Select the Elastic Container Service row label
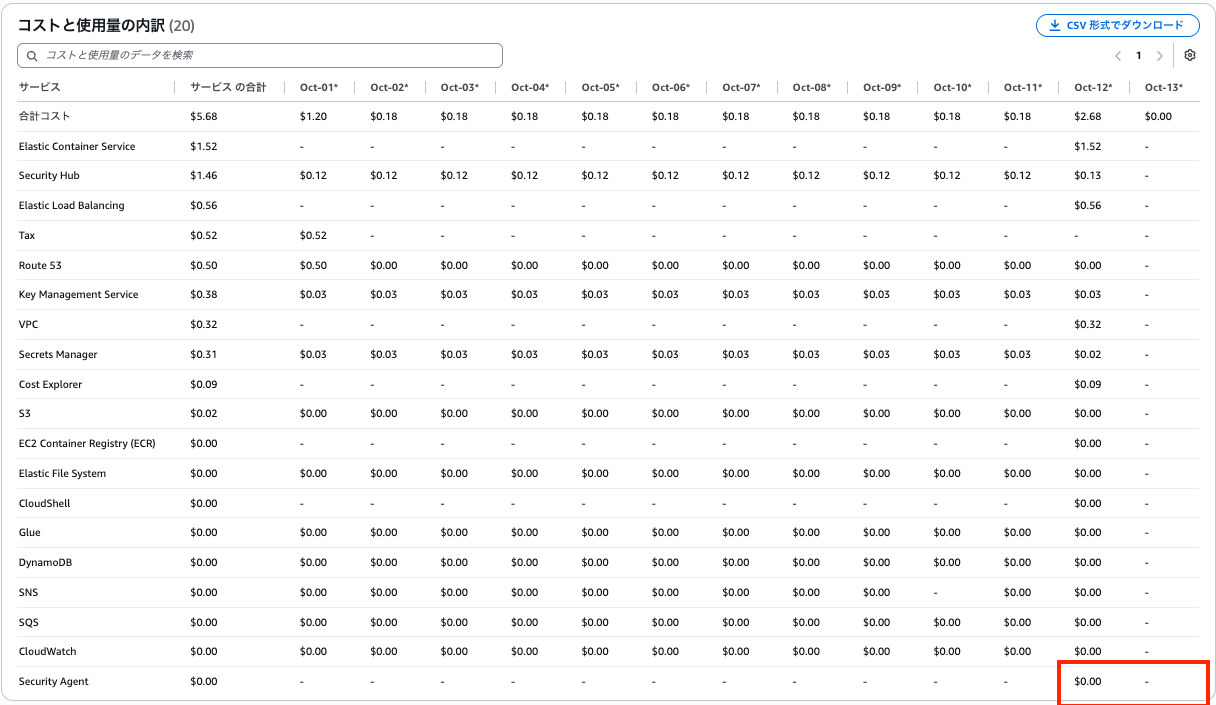The height and width of the screenshot is (705, 1216). click(x=77, y=146)
